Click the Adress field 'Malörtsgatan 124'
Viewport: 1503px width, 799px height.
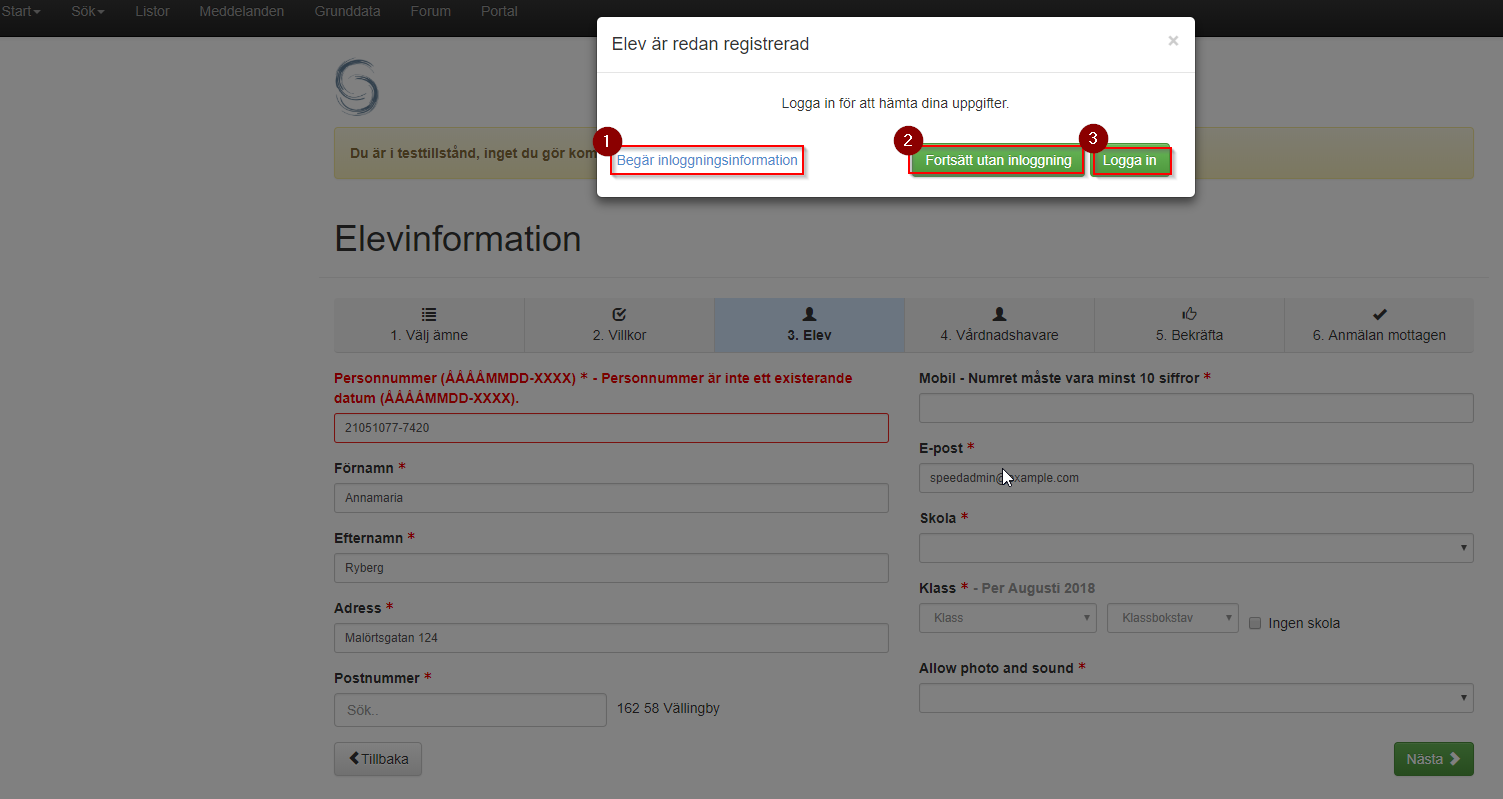[x=611, y=638]
